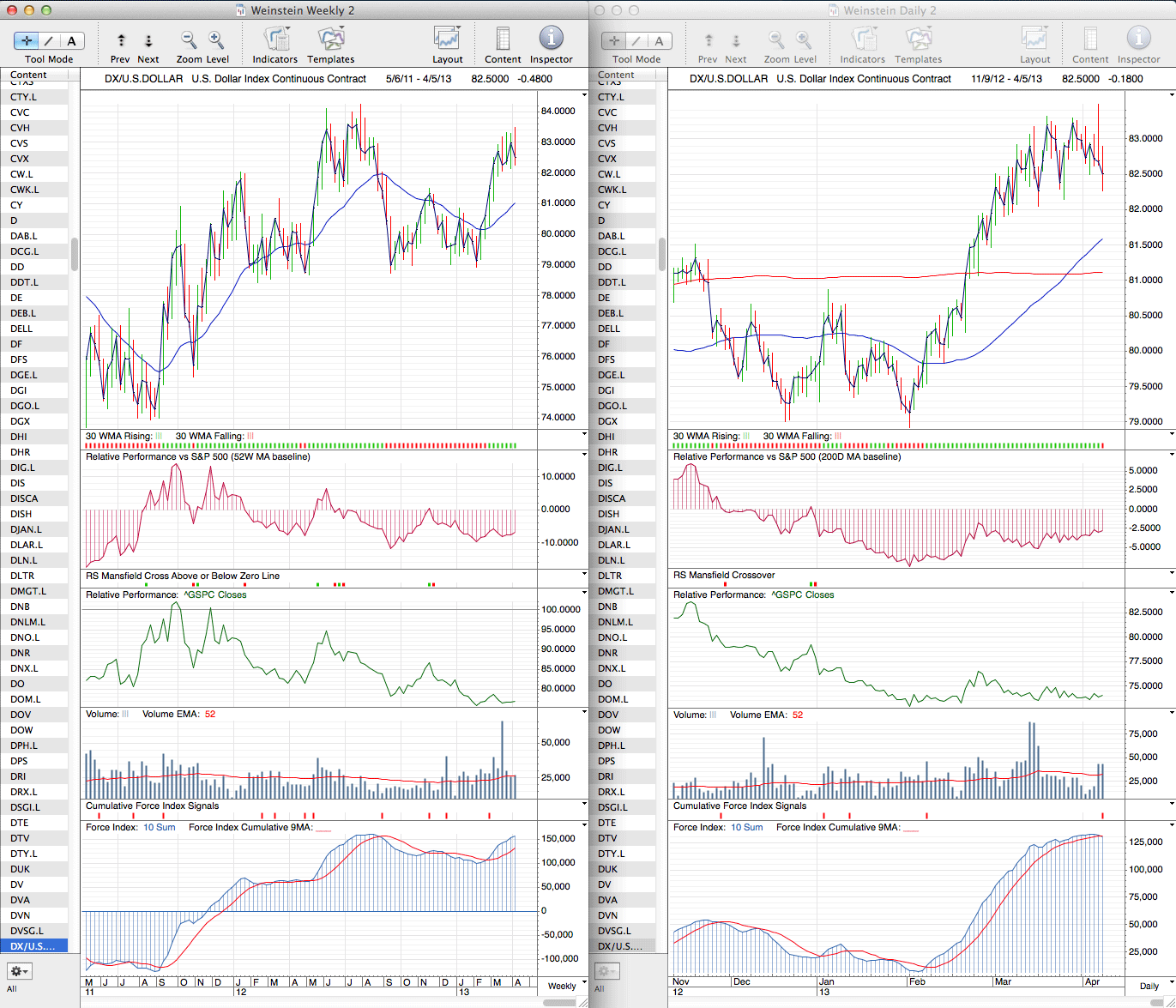Screen dimensions: 1176x1008
Task: Enable the text annotation tool mode
Action: tap(71, 40)
